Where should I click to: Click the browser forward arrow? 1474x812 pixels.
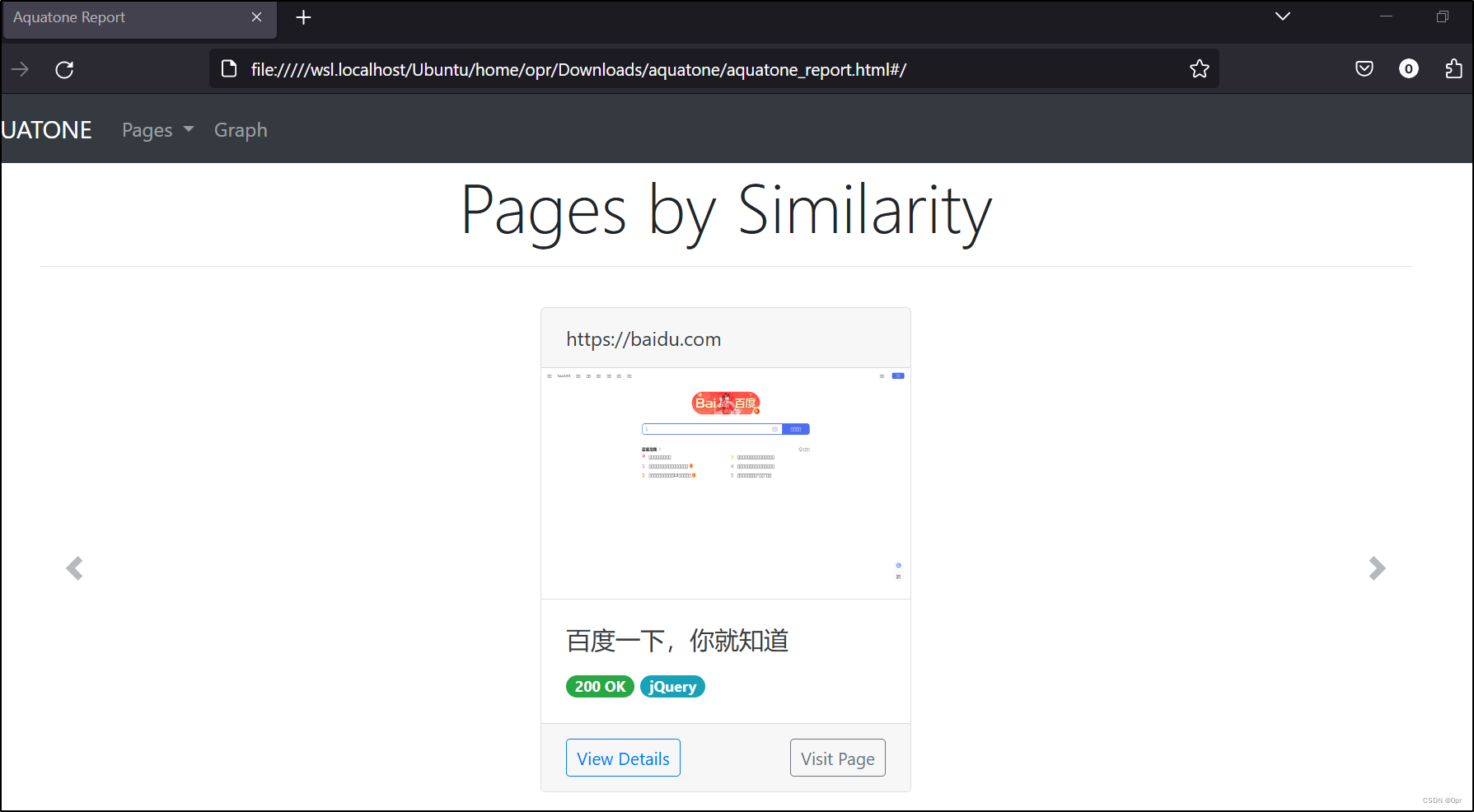(x=20, y=69)
